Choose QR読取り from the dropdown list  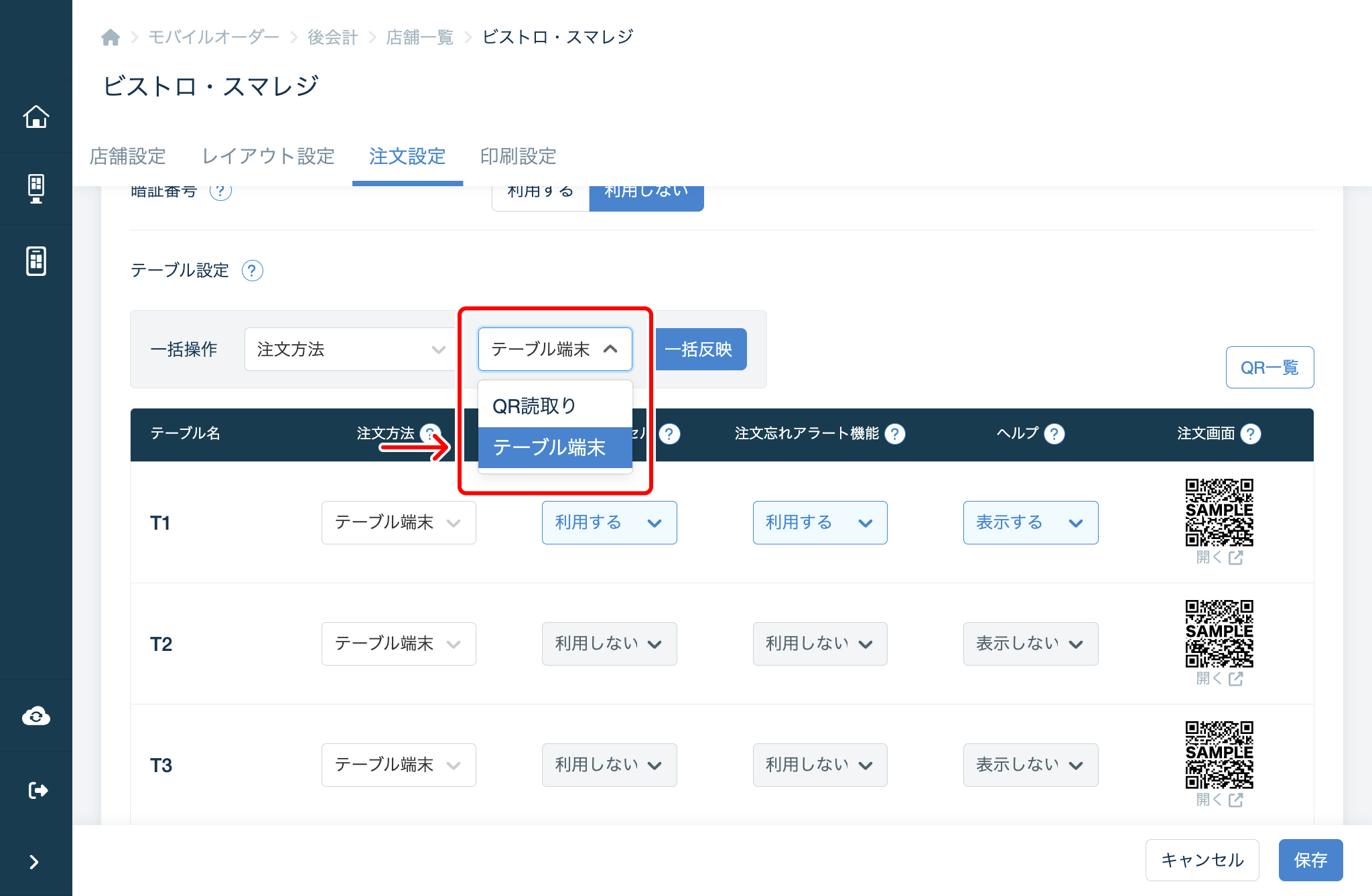pyautogui.click(x=555, y=406)
